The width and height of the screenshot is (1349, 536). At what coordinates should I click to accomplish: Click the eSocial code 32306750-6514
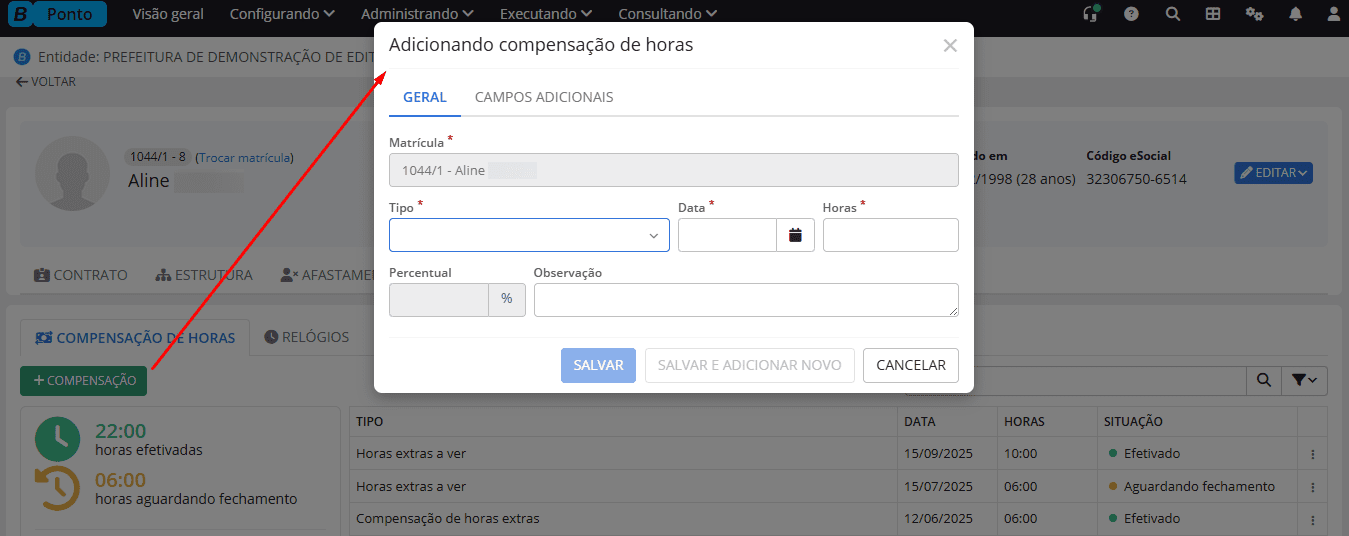pos(1136,179)
